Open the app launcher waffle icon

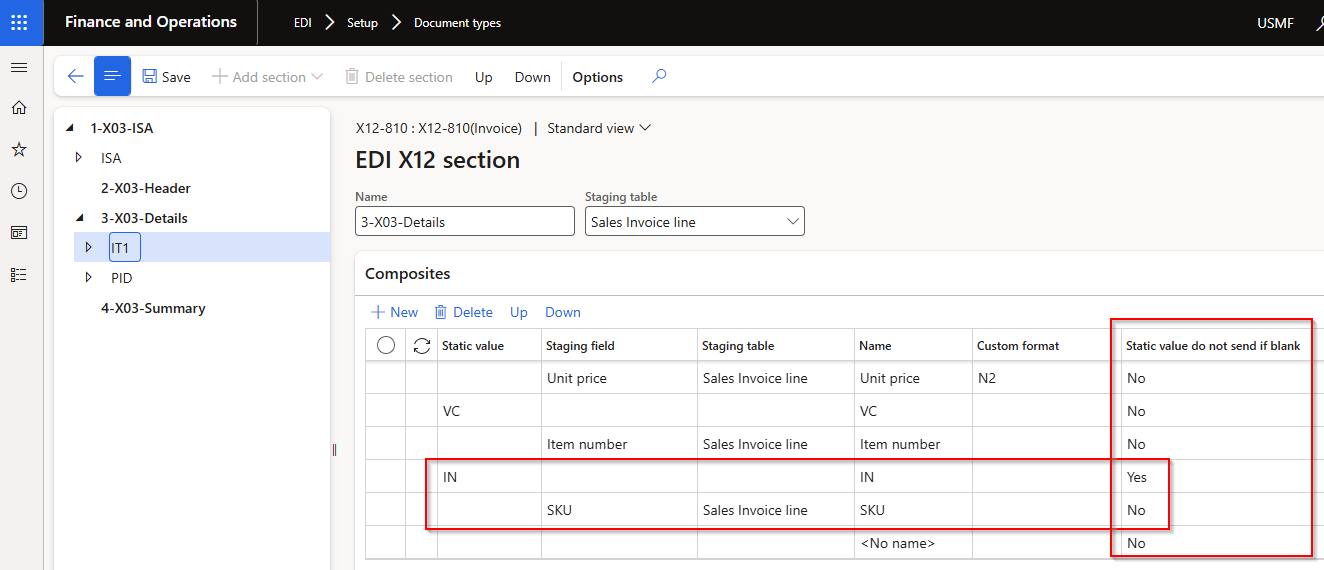pyautogui.click(x=19, y=22)
